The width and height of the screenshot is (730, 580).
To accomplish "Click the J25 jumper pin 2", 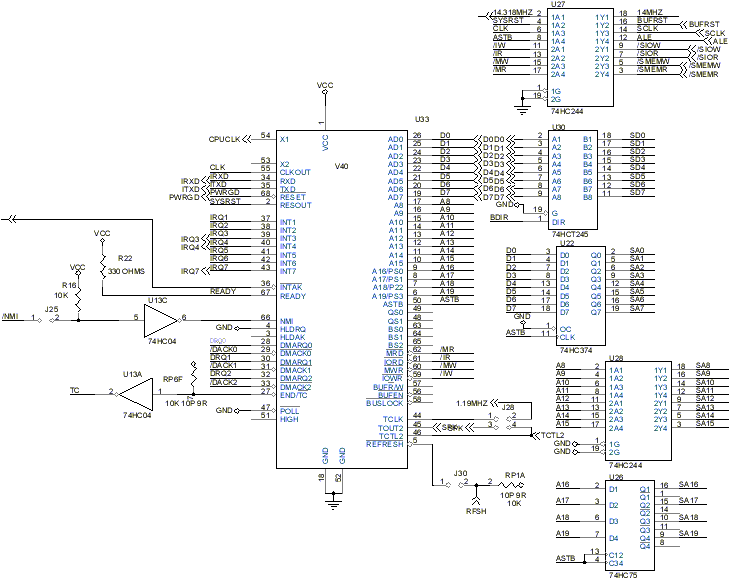I will coord(53,320).
